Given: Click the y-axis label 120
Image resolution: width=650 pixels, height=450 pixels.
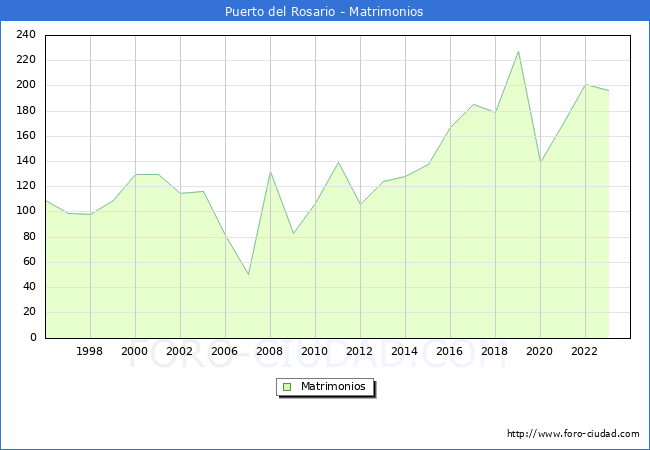Looking at the screenshot, I should point(26,186).
